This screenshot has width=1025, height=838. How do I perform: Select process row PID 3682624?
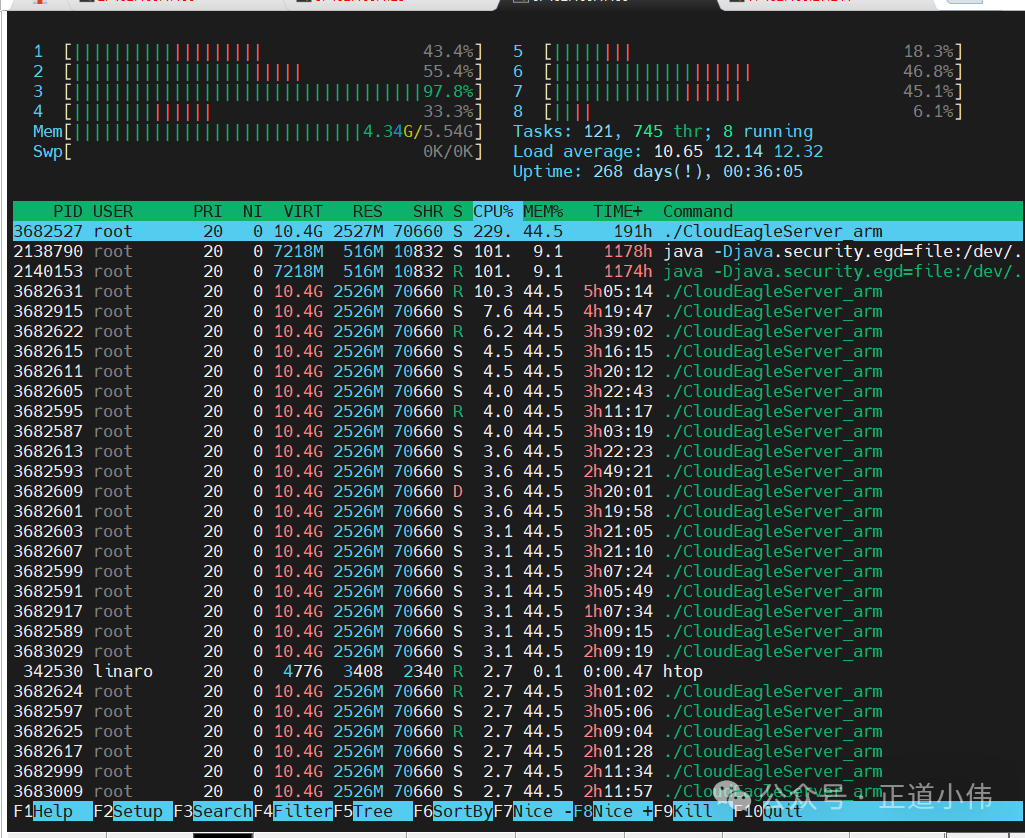pos(518,692)
